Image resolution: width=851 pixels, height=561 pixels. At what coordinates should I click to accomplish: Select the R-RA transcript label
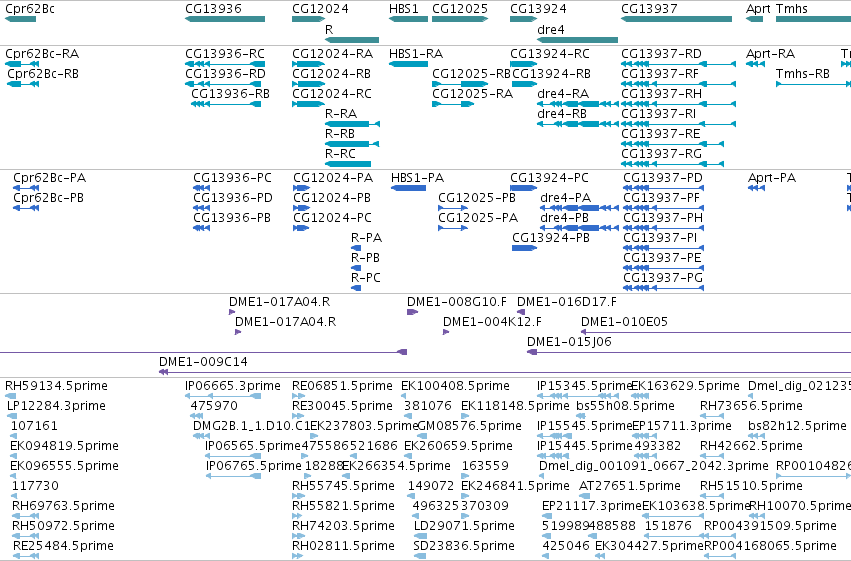pos(341,114)
